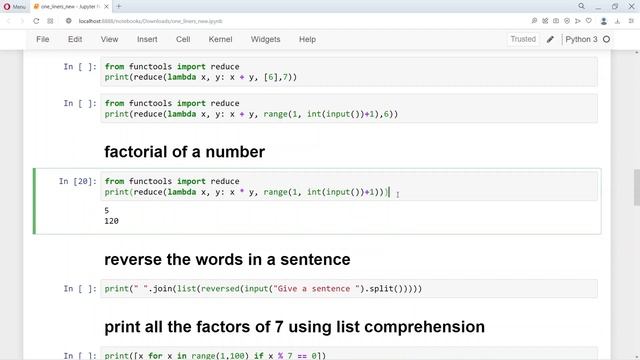Click the page vertical scrollbar thumb

coord(637,188)
